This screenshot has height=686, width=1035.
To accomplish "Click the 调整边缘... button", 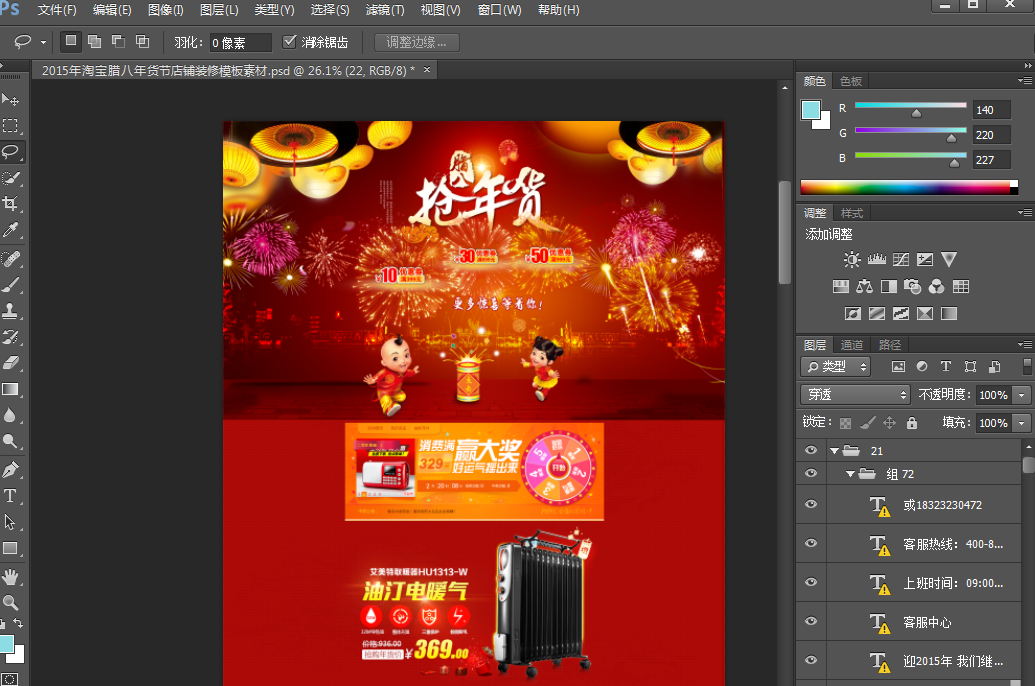I will (417, 42).
